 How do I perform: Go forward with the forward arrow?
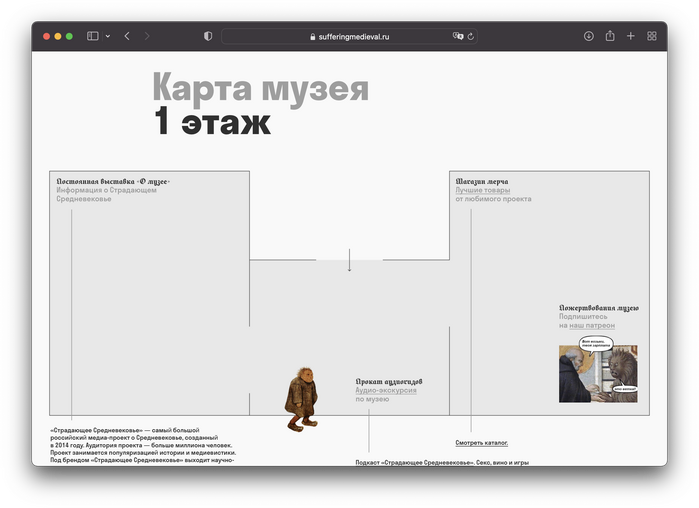[147, 36]
